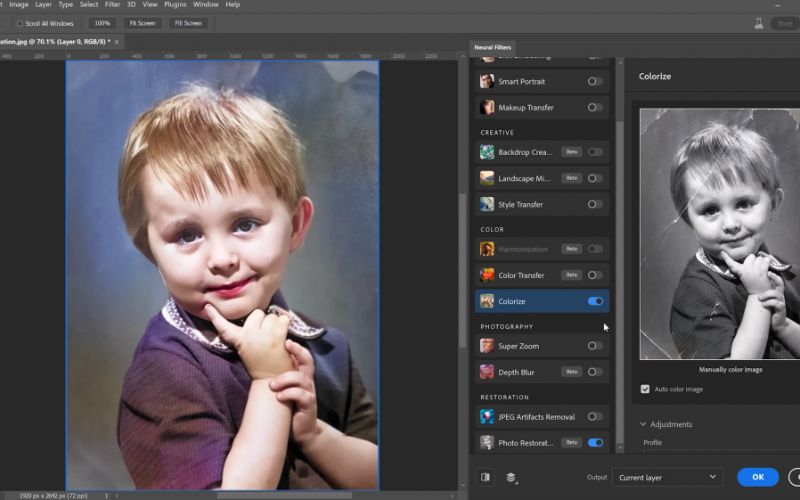Click the status bar arrow expander
Viewport: 800px width, 500px height.
(107, 496)
